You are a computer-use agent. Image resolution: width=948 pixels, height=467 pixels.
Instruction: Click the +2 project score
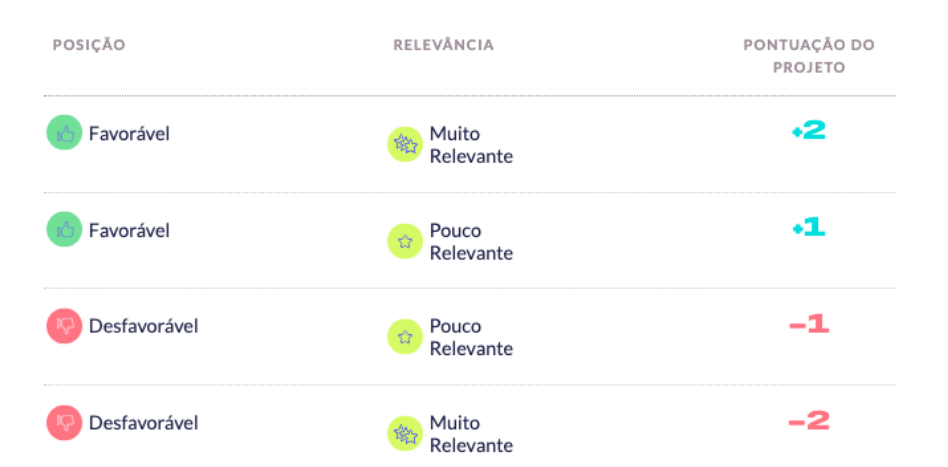pyautogui.click(x=808, y=131)
